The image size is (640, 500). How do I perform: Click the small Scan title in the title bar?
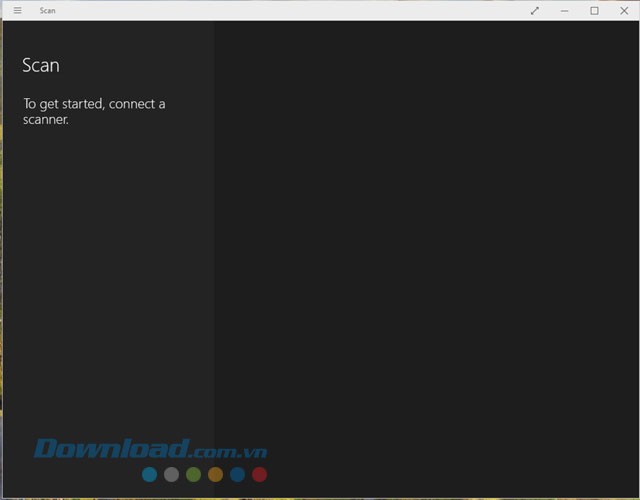(47, 11)
